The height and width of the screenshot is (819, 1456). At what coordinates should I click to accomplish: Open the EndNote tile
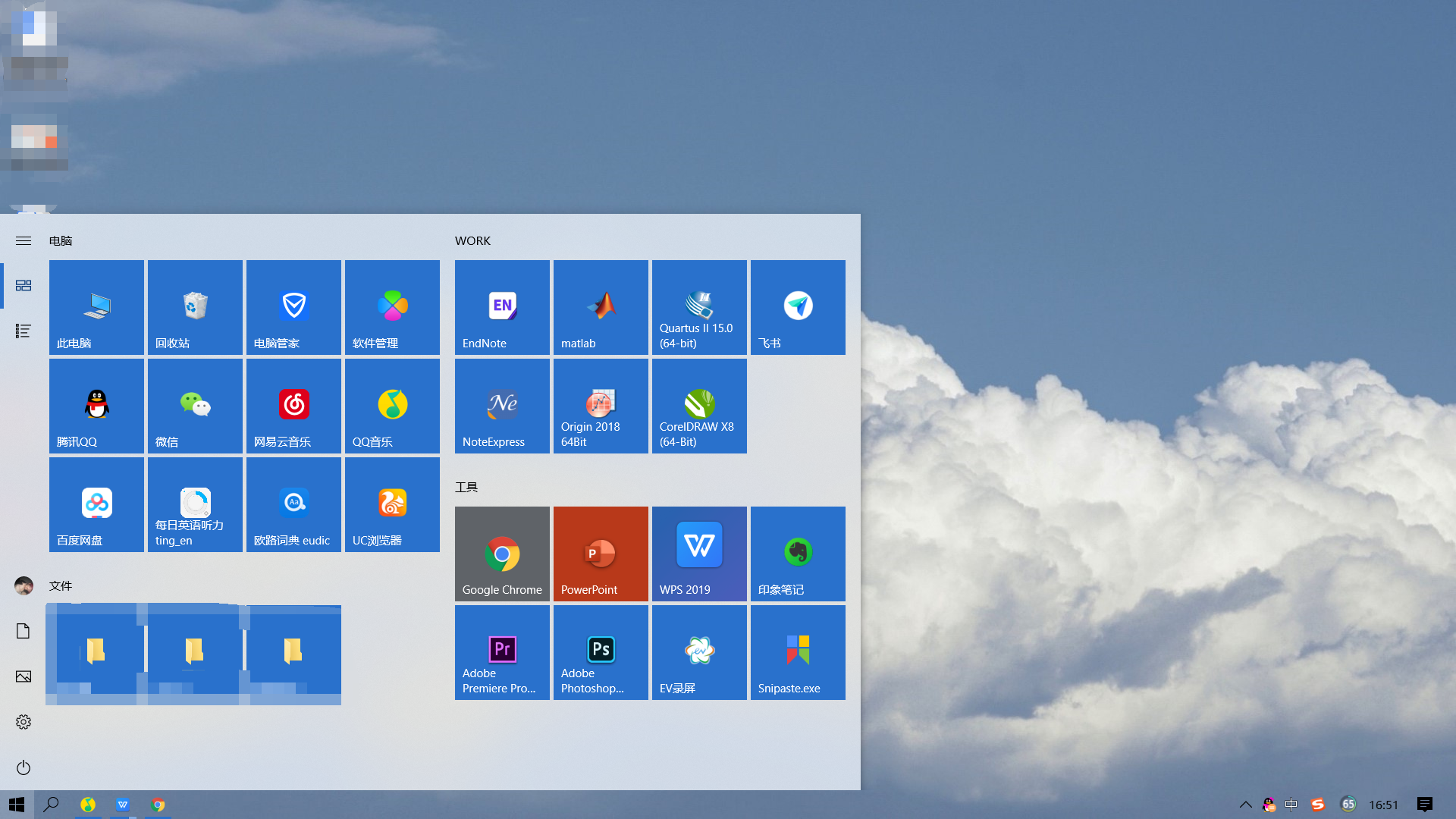point(501,307)
